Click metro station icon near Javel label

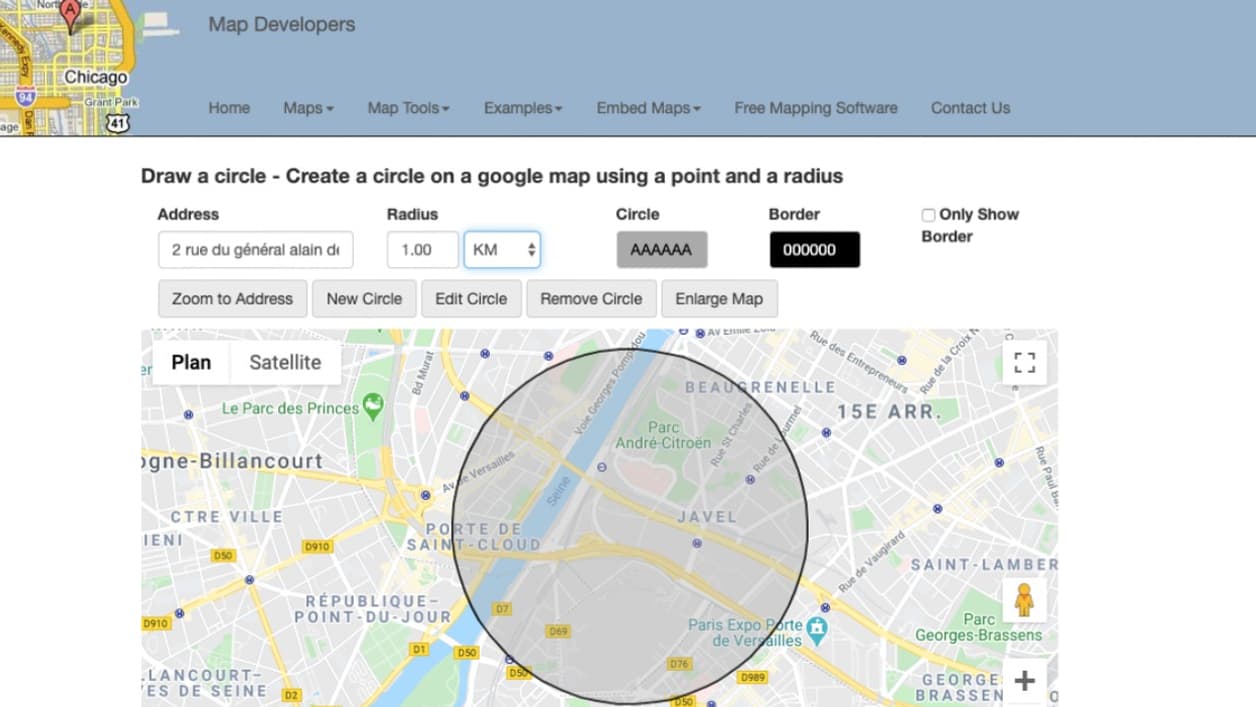pyautogui.click(x=697, y=544)
